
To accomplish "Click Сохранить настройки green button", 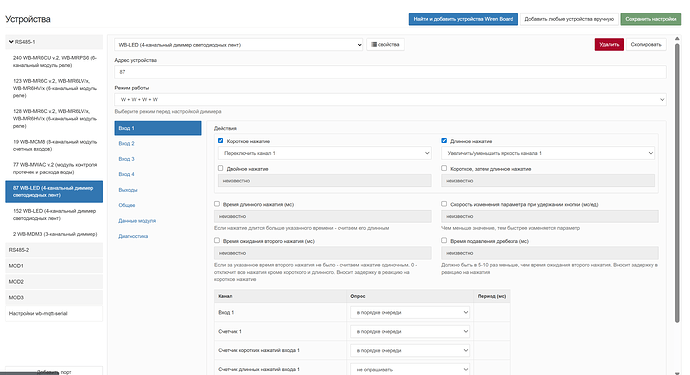I will tap(650, 19).
